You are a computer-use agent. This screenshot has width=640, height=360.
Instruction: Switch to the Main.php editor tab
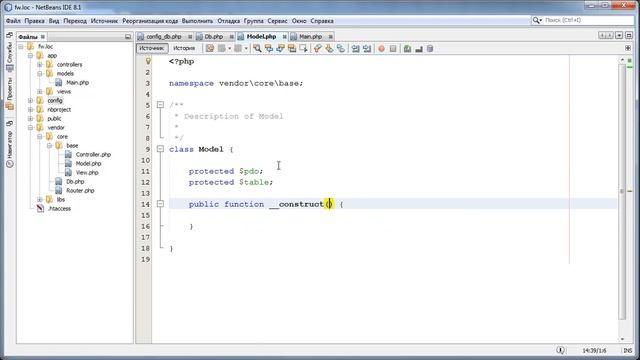click(310, 37)
